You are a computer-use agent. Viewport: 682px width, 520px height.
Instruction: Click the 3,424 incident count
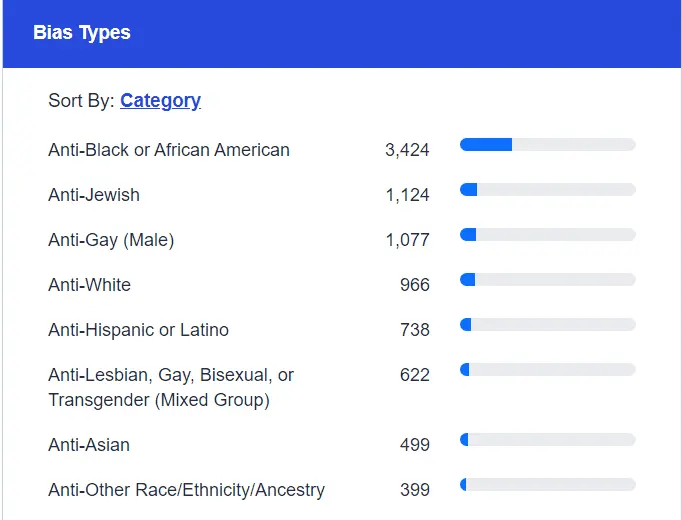point(407,150)
